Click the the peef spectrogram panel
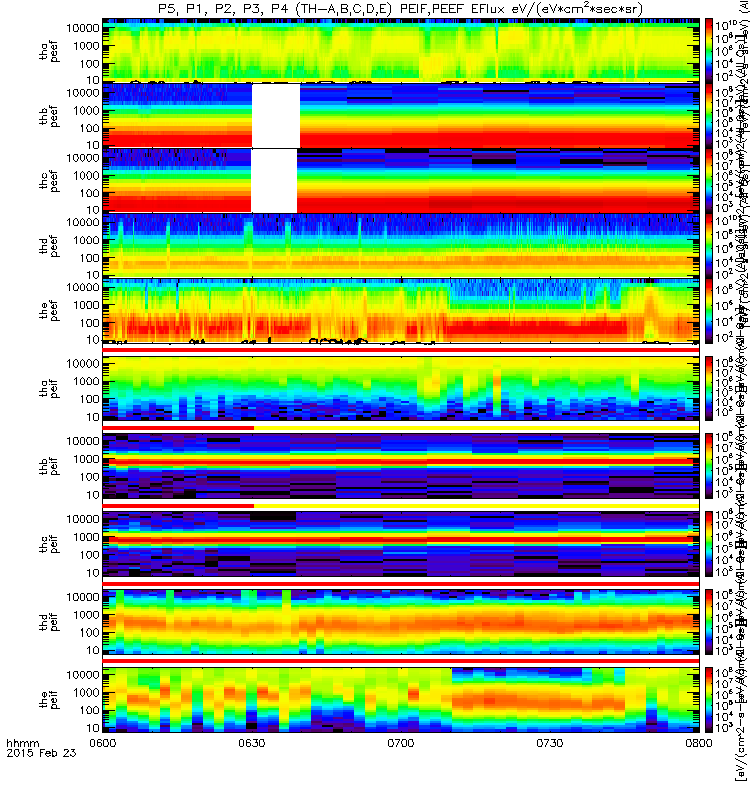 coord(401,310)
